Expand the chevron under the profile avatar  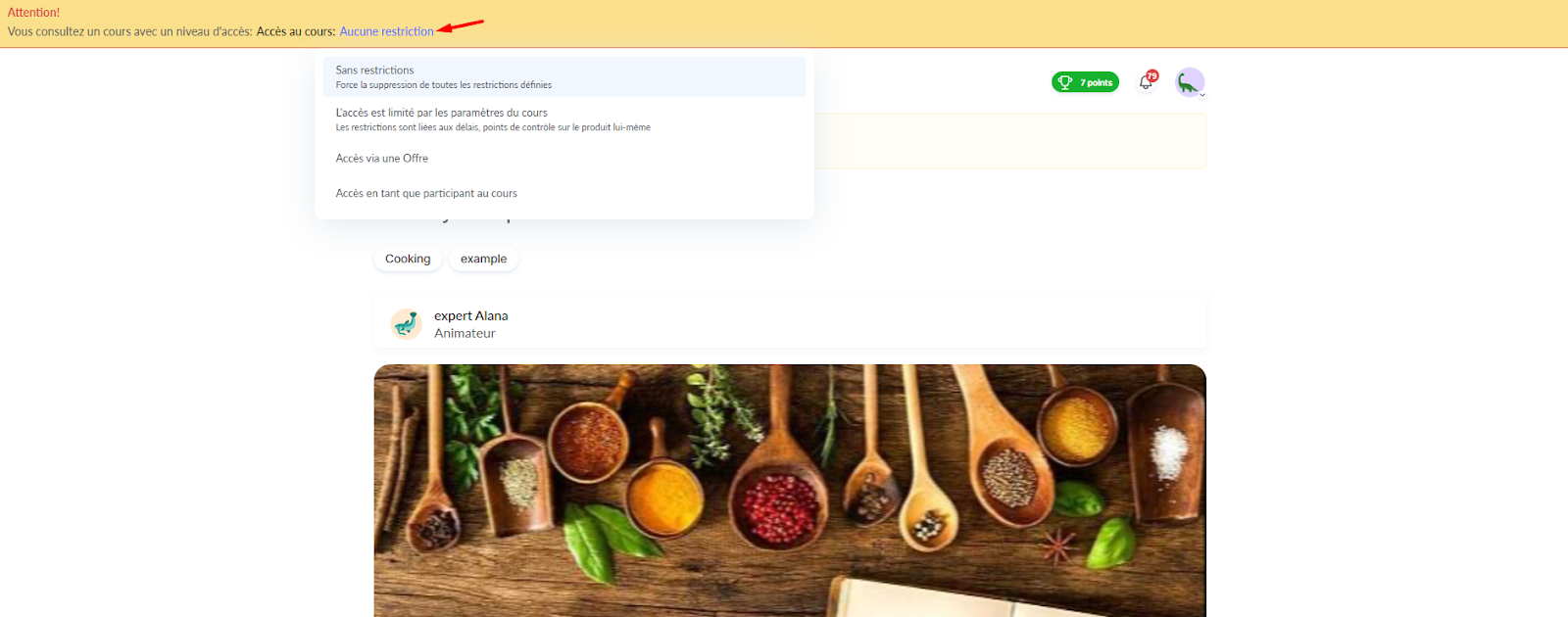tap(1202, 95)
